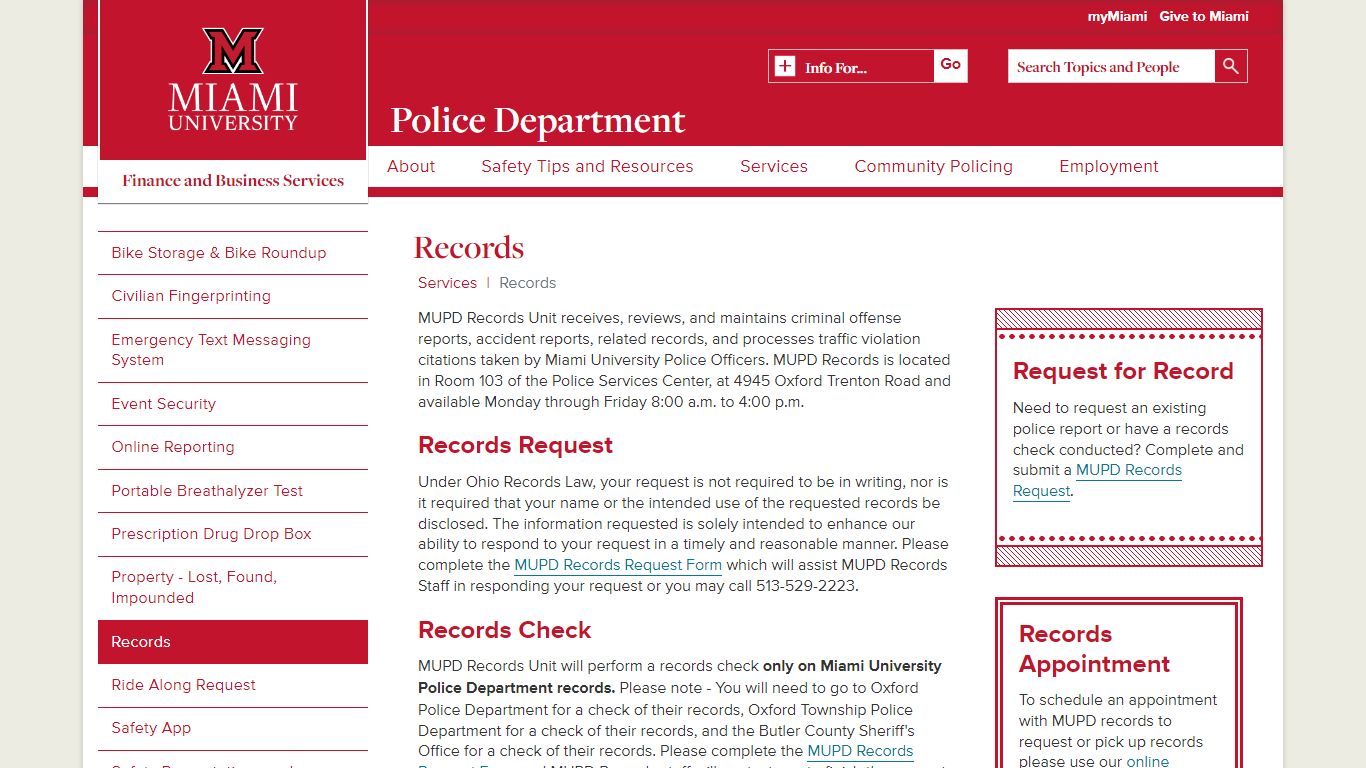Image resolution: width=1366 pixels, height=768 pixels.
Task: Click the Police Department heading
Action: pyautogui.click(x=538, y=121)
